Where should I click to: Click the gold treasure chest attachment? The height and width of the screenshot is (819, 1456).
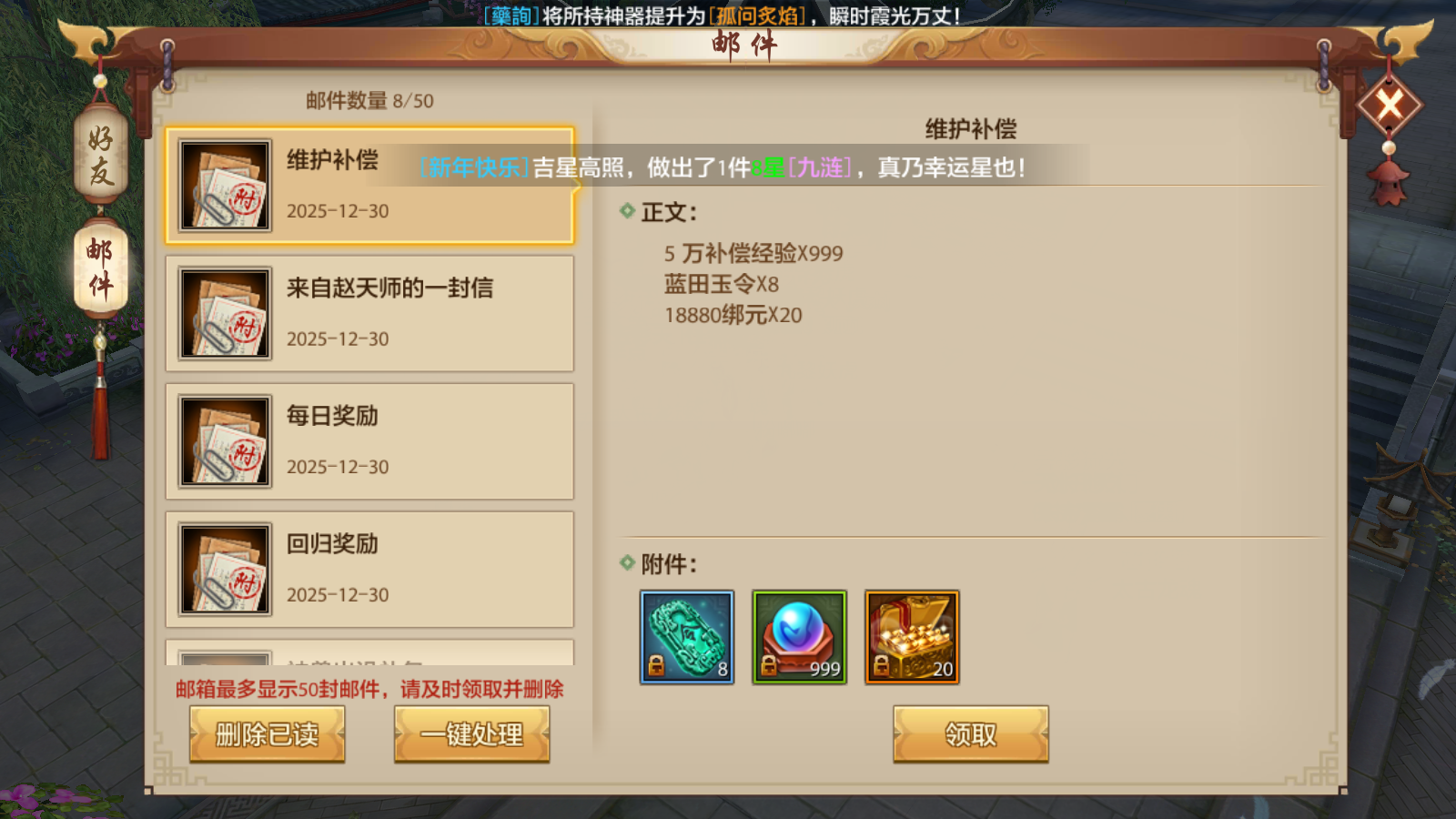click(912, 637)
